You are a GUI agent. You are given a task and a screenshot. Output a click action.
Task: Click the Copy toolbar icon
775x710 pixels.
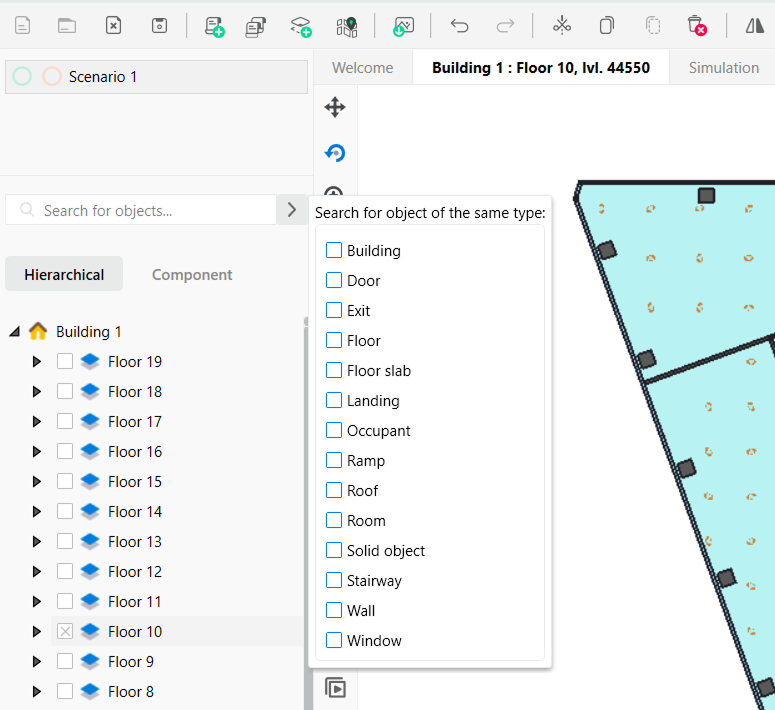tap(607, 25)
